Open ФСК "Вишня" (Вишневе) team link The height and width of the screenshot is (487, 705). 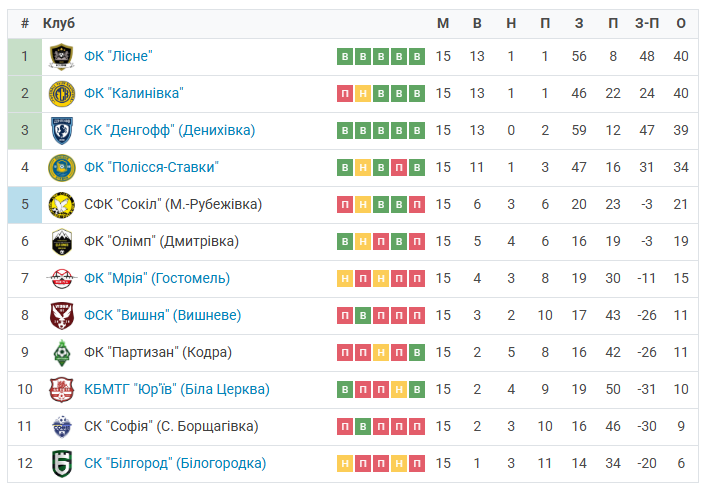162,315
